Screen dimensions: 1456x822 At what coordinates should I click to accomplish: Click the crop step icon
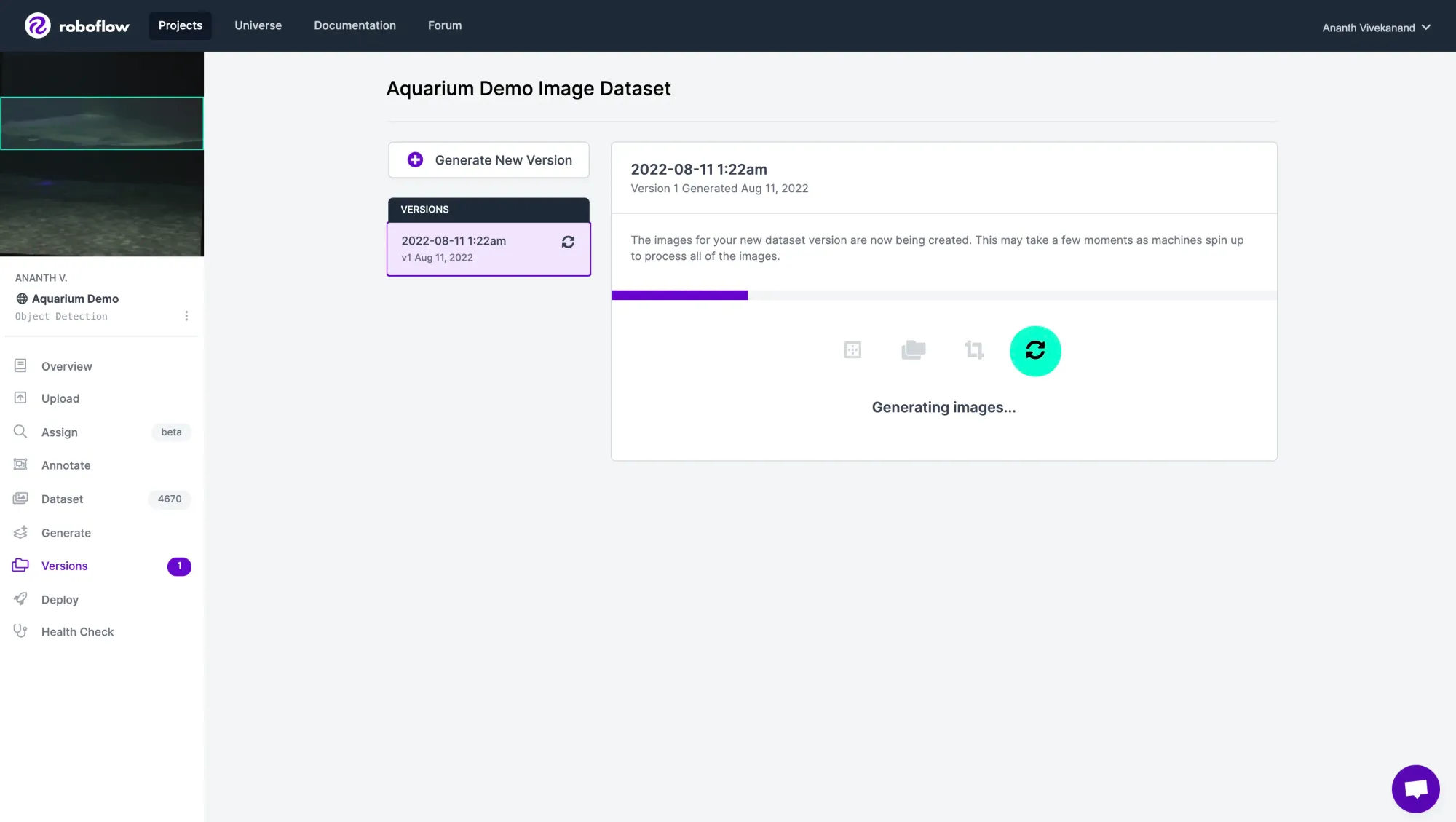(x=974, y=350)
